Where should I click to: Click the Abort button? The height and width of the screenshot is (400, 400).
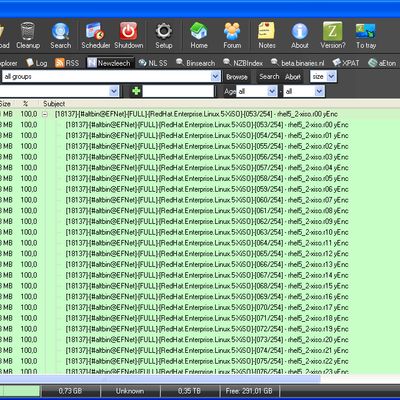coord(293,77)
